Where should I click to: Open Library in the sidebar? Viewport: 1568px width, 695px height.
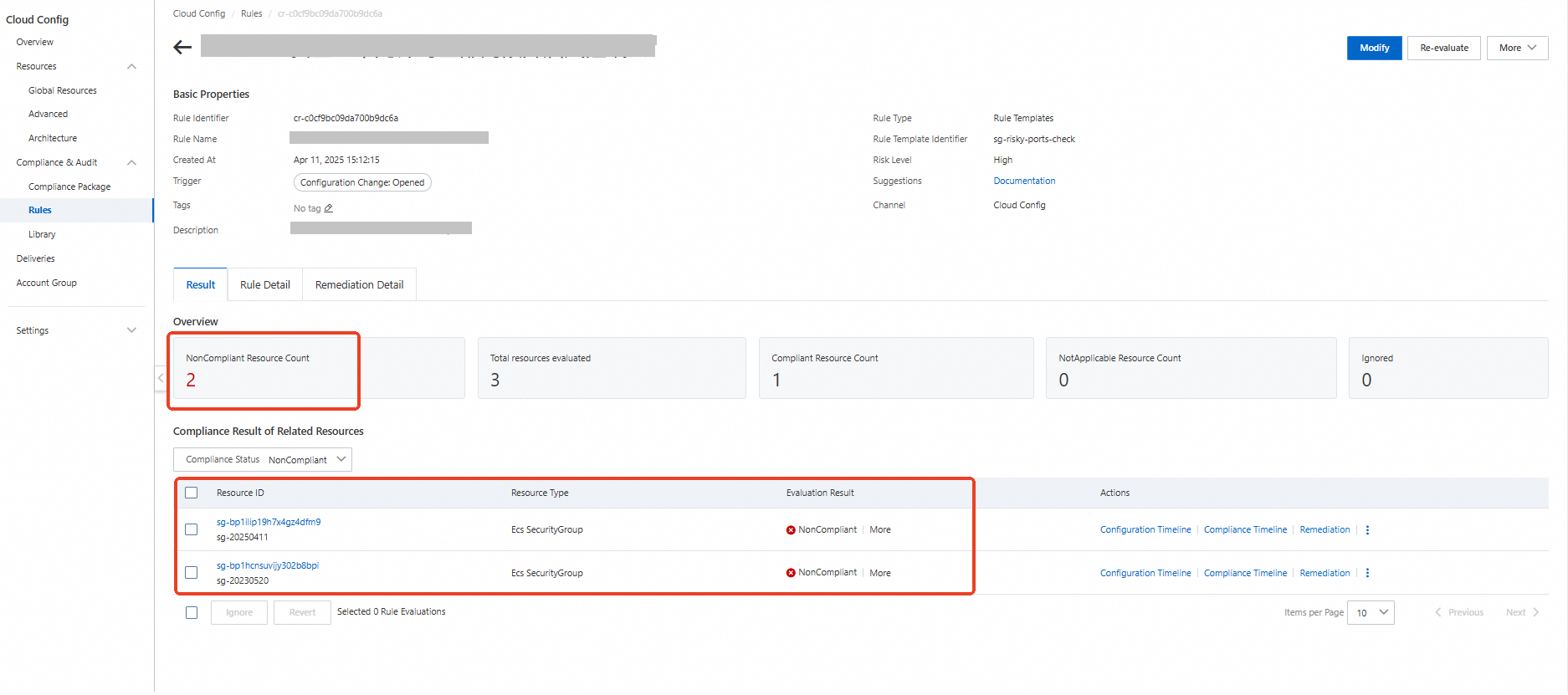click(x=42, y=234)
